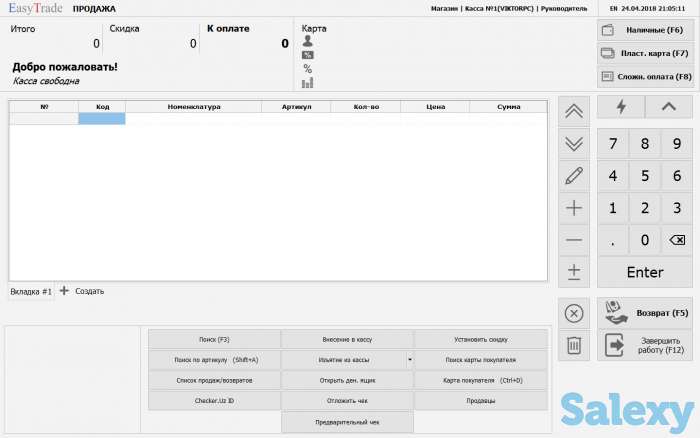Click the plus quantity icon

(574, 209)
